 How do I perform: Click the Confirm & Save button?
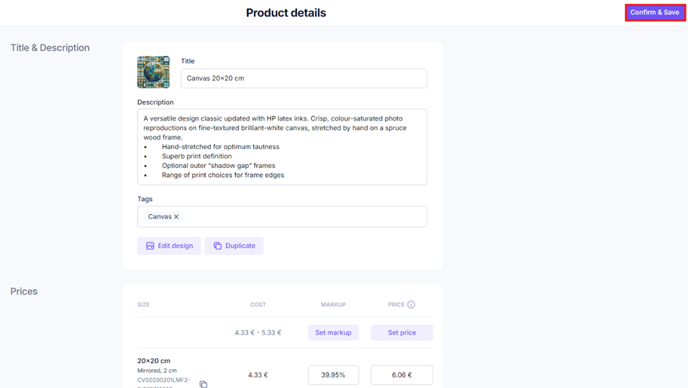click(x=655, y=12)
